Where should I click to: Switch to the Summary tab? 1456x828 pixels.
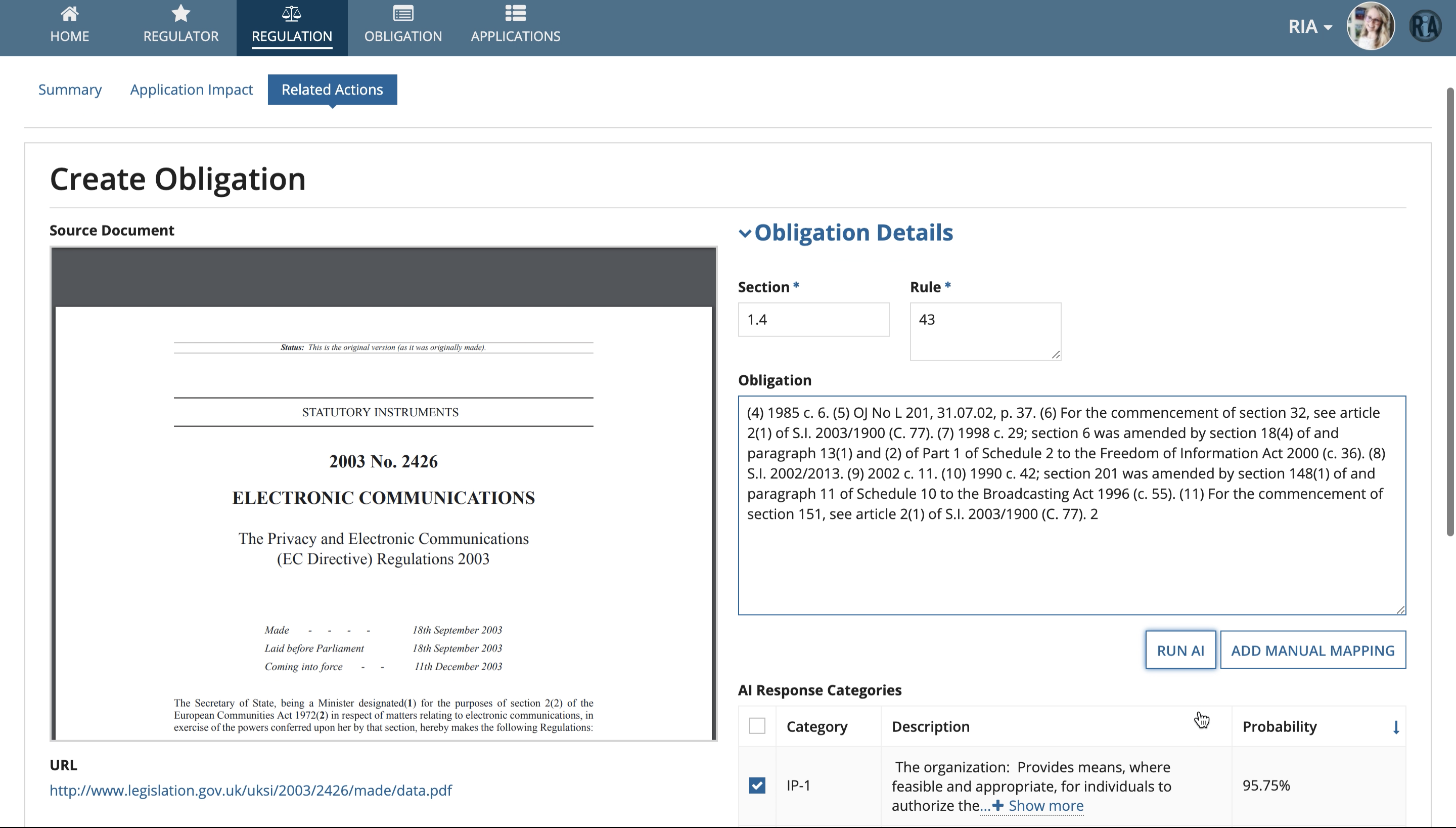pyautogui.click(x=70, y=90)
